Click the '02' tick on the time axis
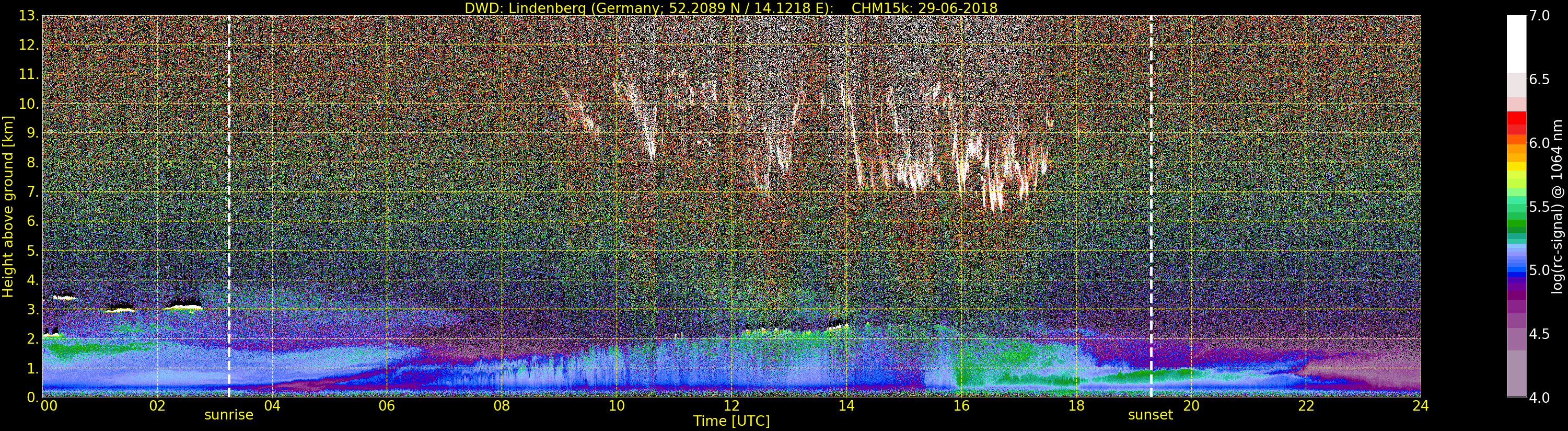This screenshot has width=1568, height=431. coord(157,406)
